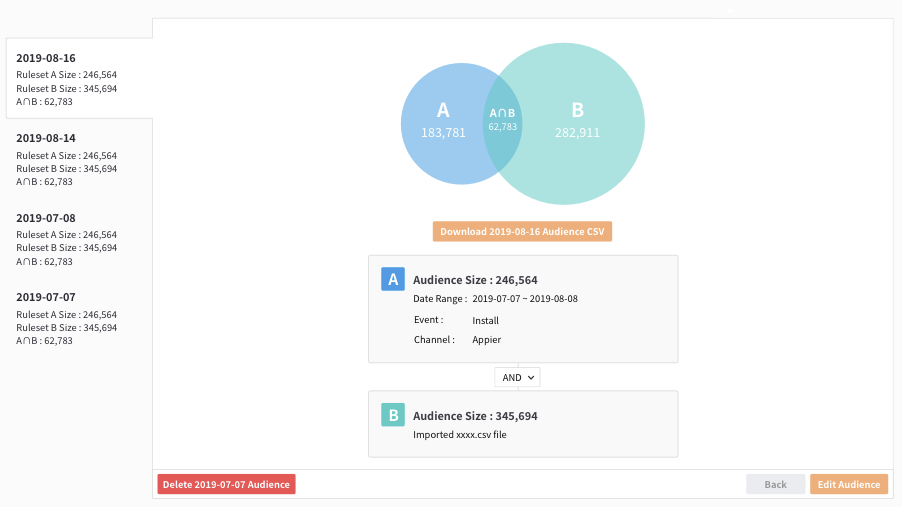Click Ruleset A Size under 2019-08-14
The image size is (902, 507).
[66, 155]
